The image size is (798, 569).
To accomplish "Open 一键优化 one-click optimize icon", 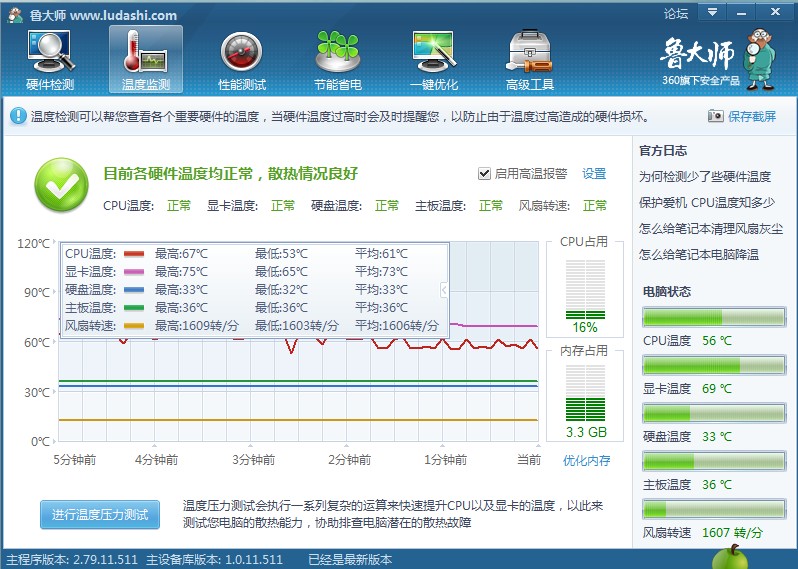I will [x=434, y=60].
